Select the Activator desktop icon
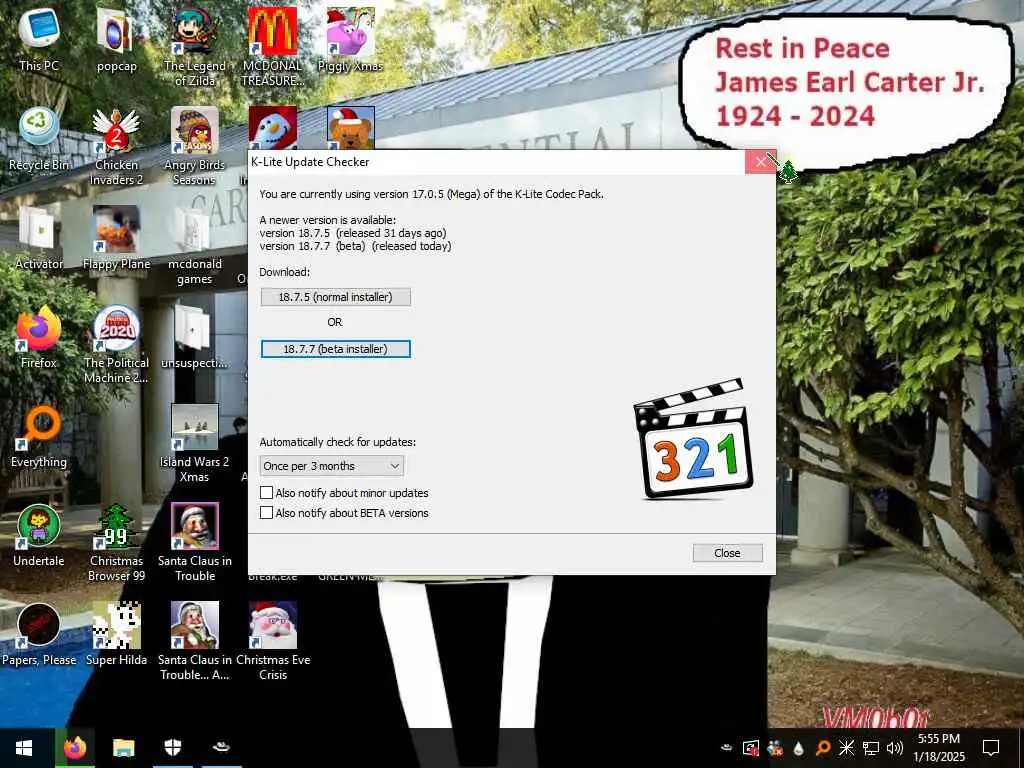1024x768 pixels. (39, 238)
